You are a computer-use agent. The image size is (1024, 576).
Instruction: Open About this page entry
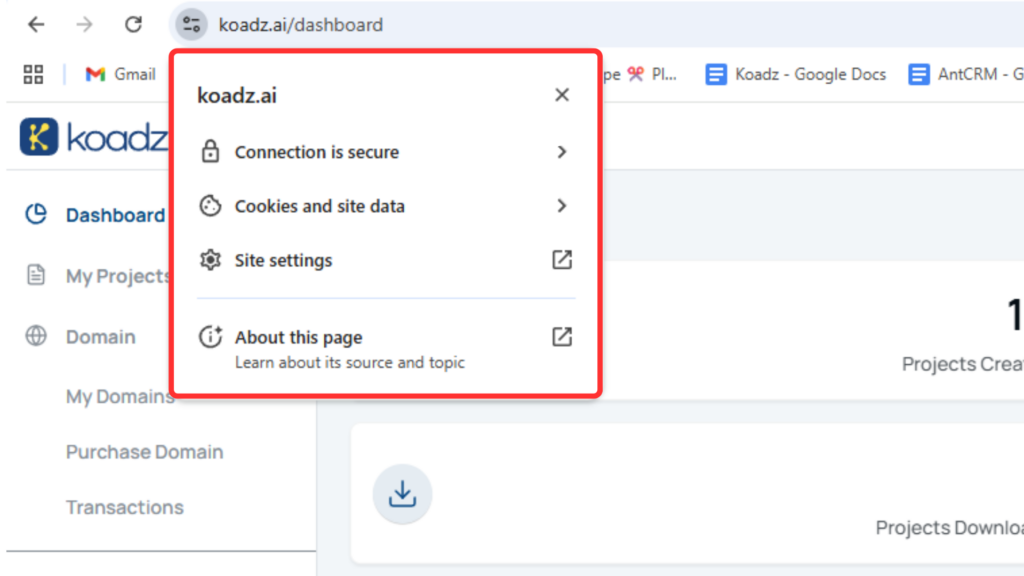(x=298, y=338)
